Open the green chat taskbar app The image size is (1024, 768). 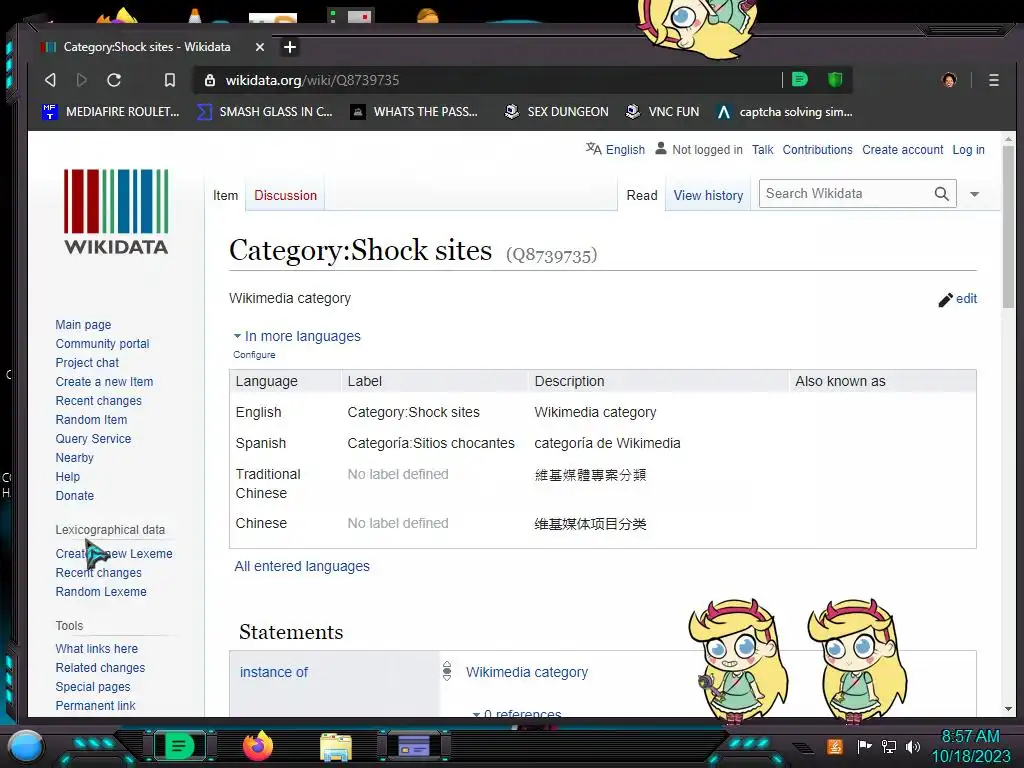coord(179,746)
